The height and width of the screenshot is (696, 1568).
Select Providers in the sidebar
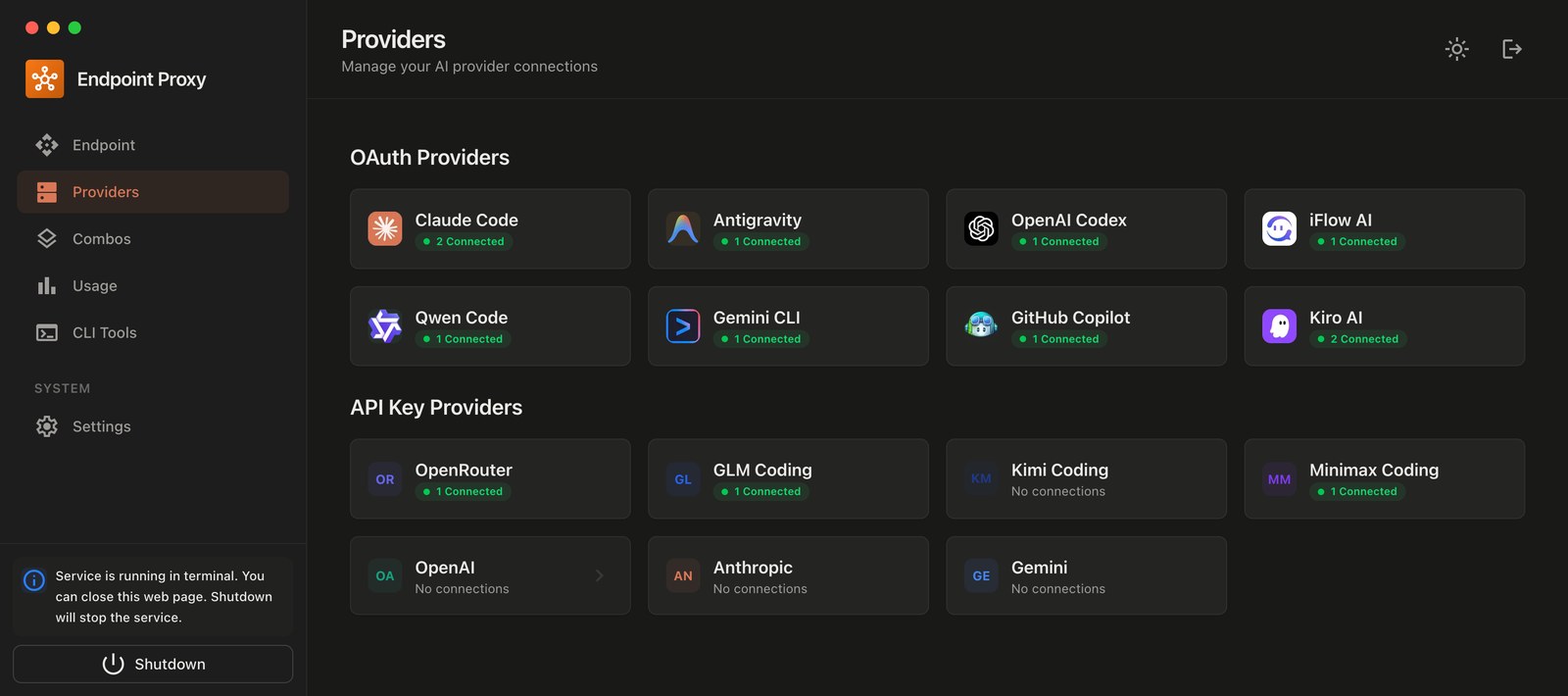tap(153, 192)
